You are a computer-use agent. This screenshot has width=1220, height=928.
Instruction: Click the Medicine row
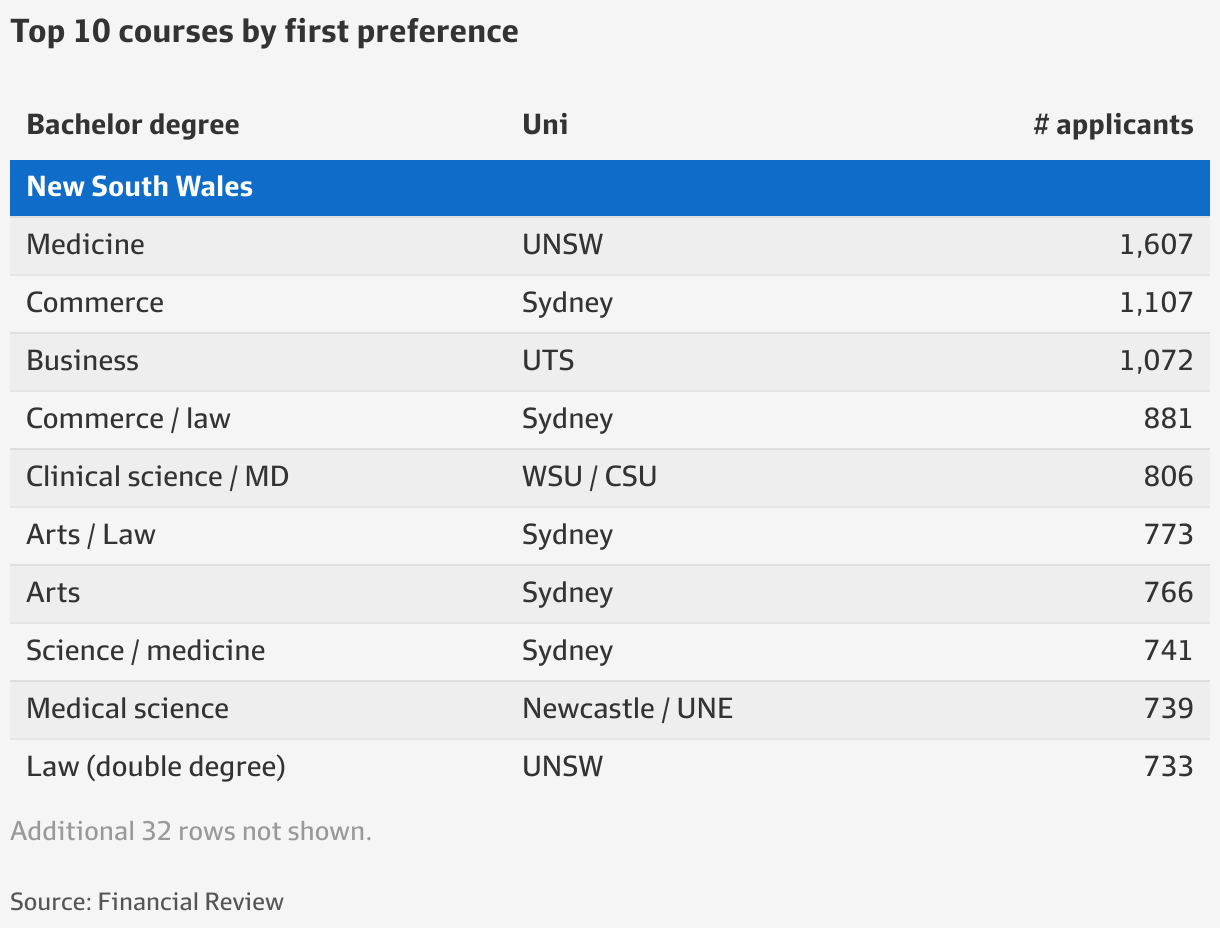click(85, 245)
